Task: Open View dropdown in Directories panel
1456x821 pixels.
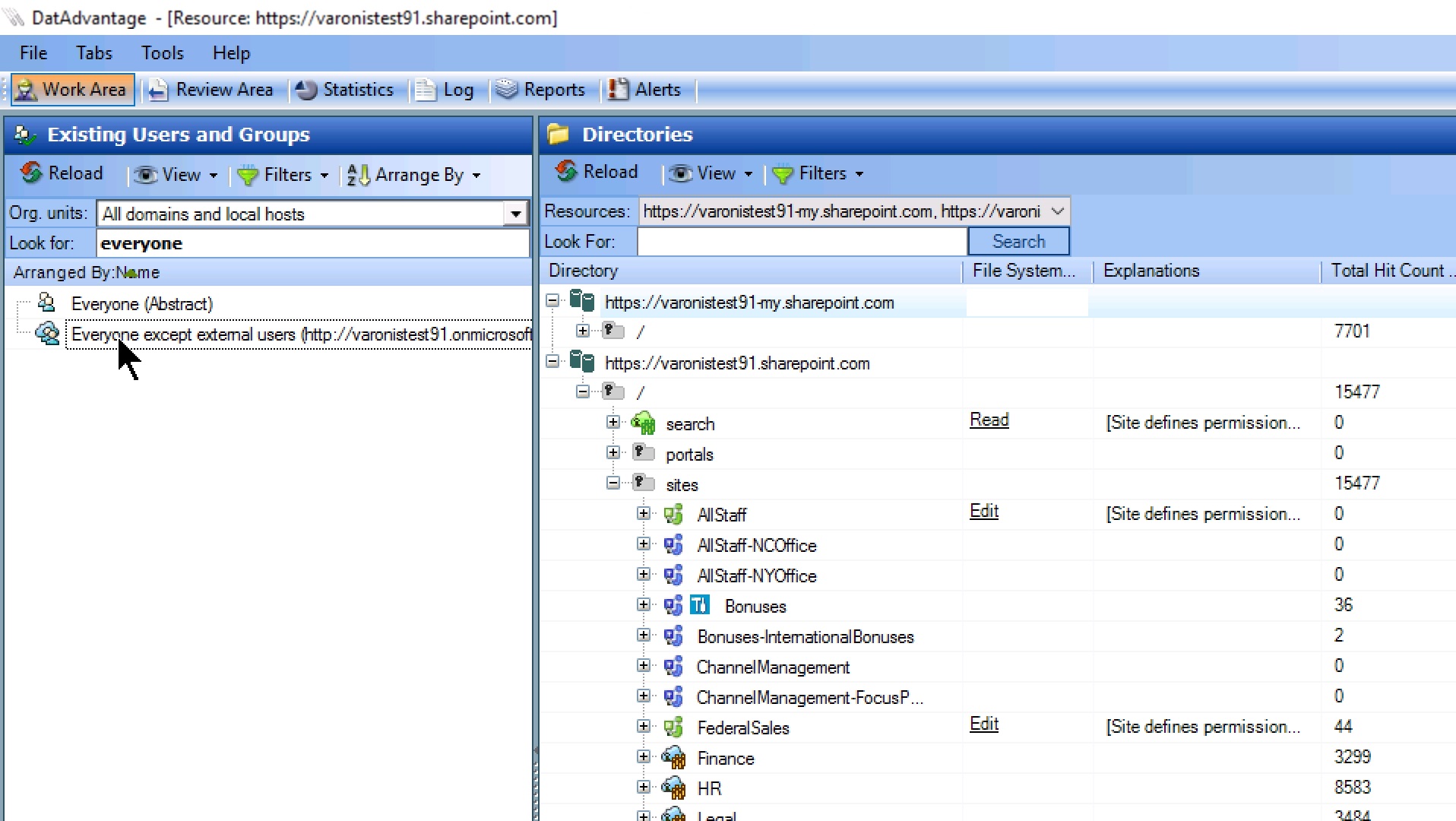Action: (x=711, y=173)
